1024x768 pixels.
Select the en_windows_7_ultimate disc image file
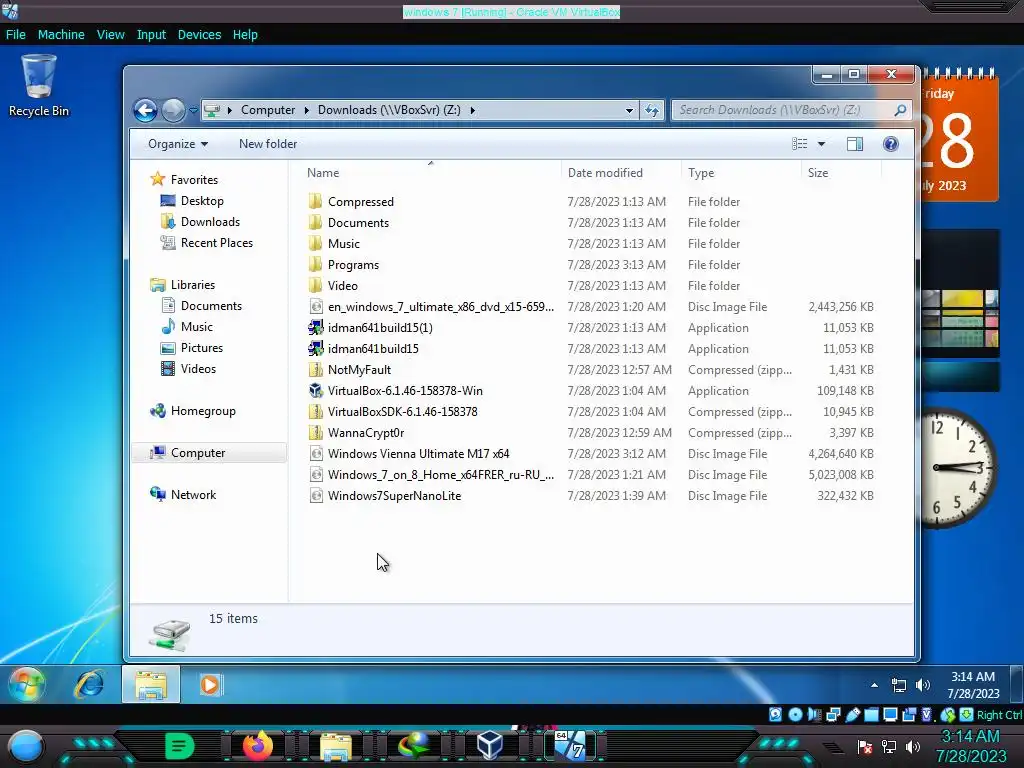coord(440,306)
